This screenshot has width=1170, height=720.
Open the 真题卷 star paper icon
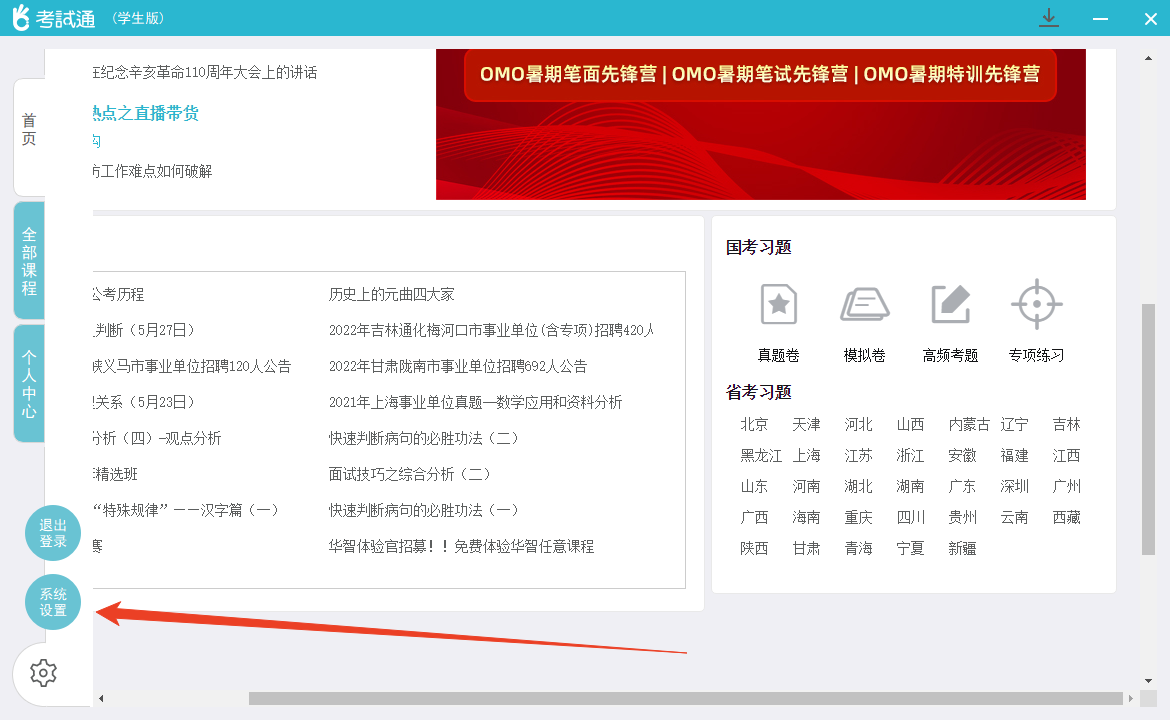pos(778,304)
